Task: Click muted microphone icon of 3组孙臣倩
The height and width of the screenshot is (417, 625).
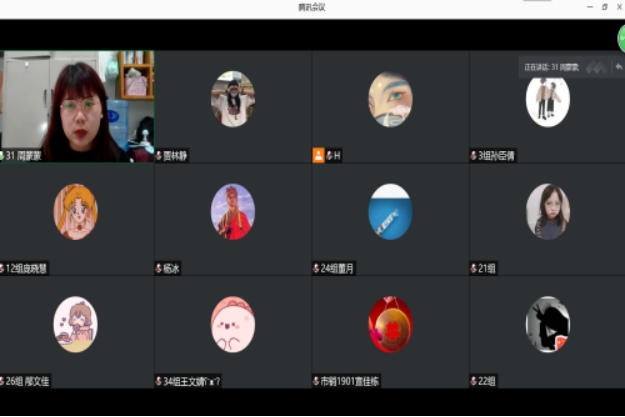Action: (474, 156)
